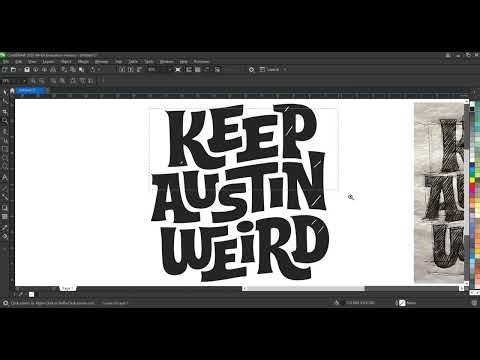The image size is (480, 360).
Task: Select the Drop Shadow tool
Action: tap(5, 208)
